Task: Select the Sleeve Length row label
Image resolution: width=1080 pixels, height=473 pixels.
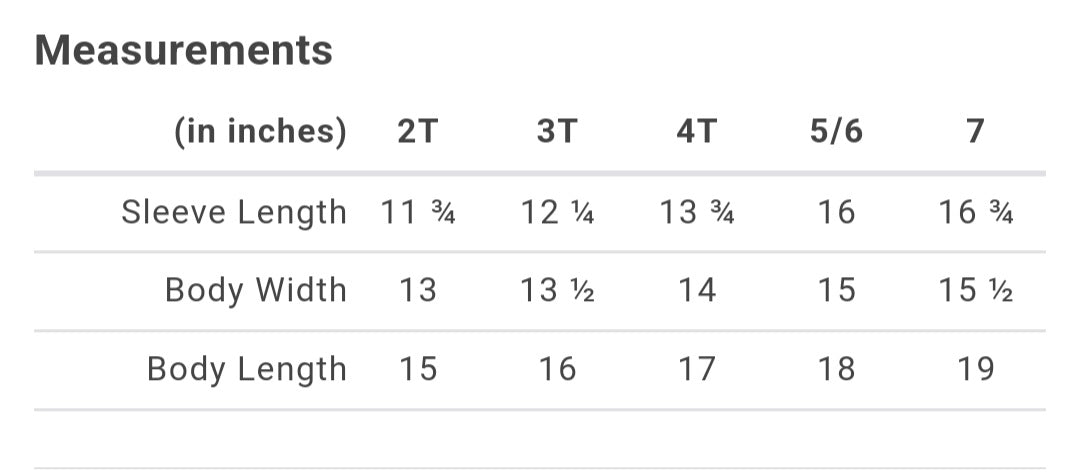Action: (x=234, y=212)
